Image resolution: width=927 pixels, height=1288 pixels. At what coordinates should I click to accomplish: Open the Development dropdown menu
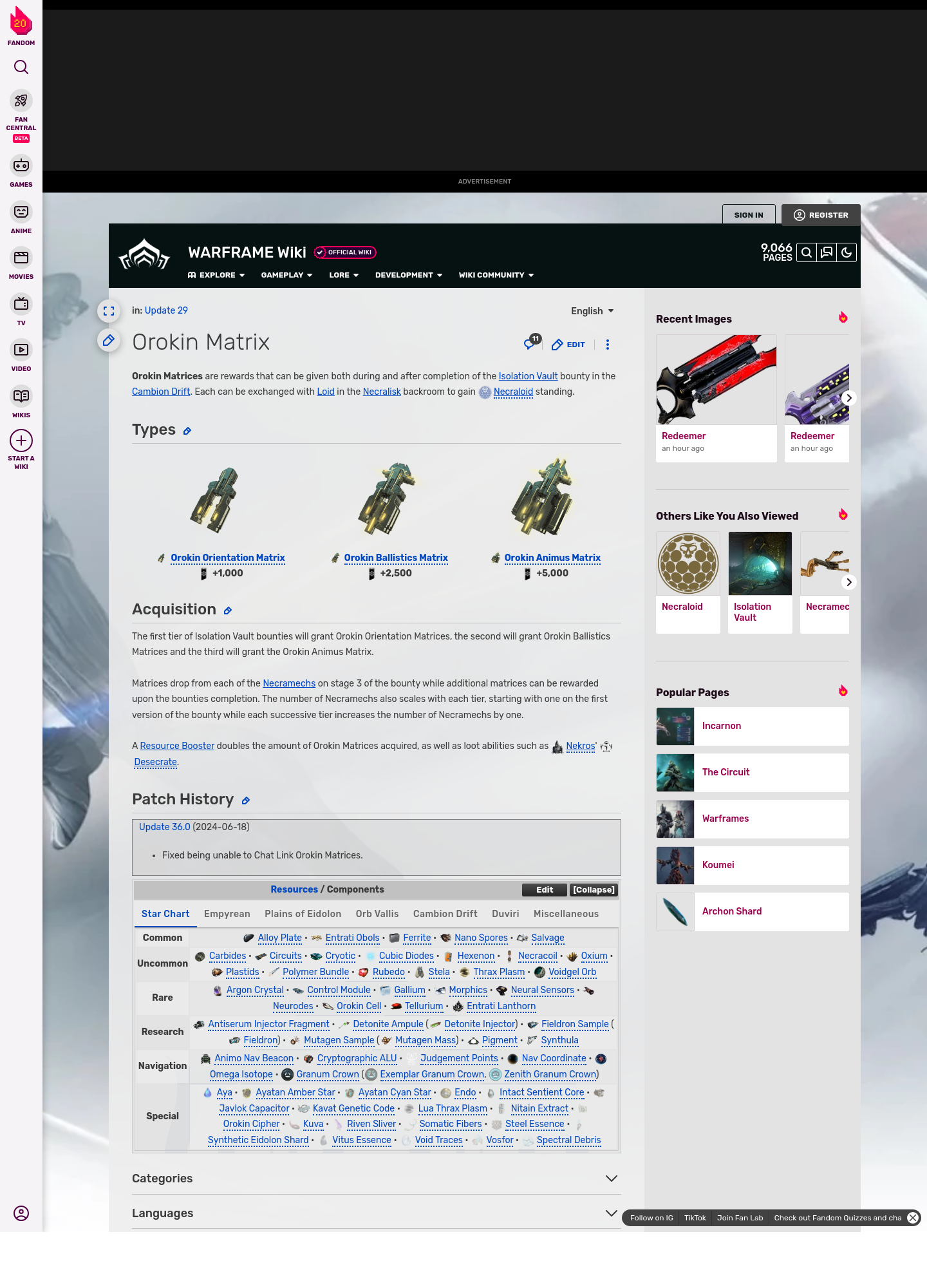pyautogui.click(x=409, y=275)
